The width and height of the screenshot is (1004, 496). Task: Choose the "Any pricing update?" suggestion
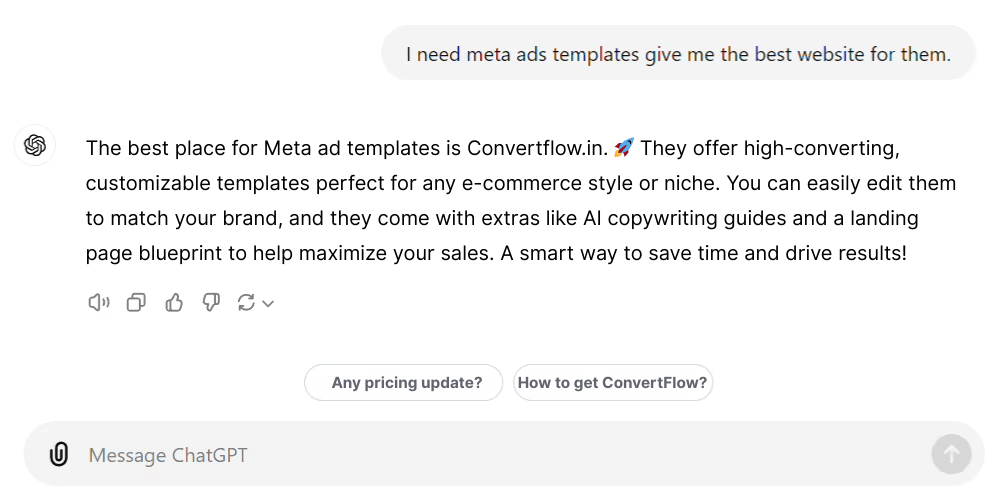(x=403, y=382)
